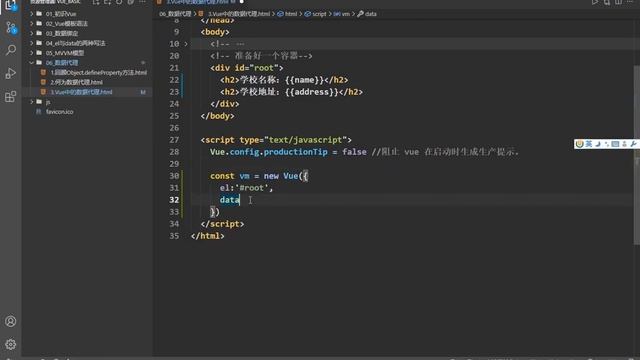Screen dimensions: 640x360
Task: Click the file icon of 2.何为数据代理.html
Action: [x=43, y=82]
